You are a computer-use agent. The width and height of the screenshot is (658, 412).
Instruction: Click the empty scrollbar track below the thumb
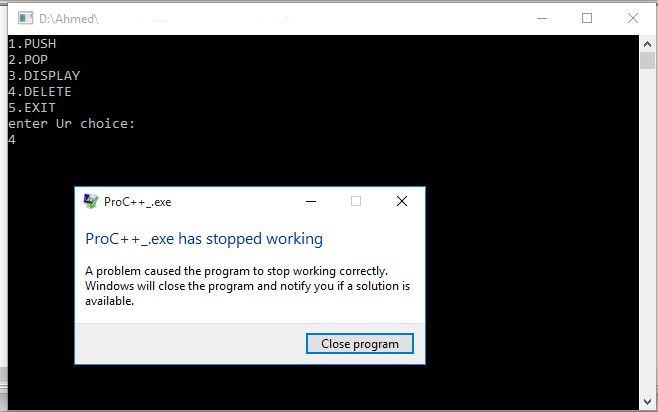pos(647,231)
